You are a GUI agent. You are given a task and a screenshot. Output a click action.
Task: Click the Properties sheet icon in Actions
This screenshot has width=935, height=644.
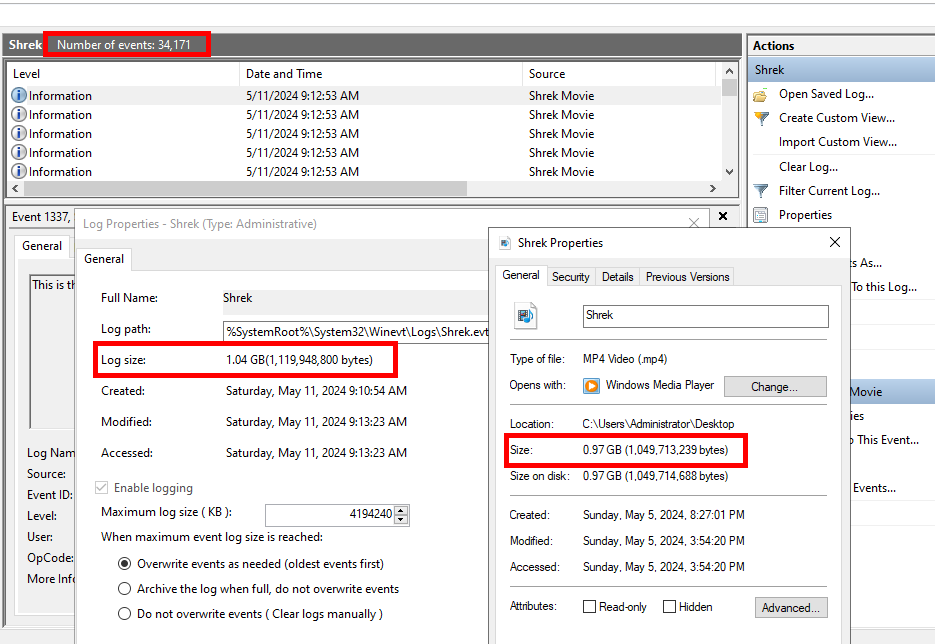[761, 215]
